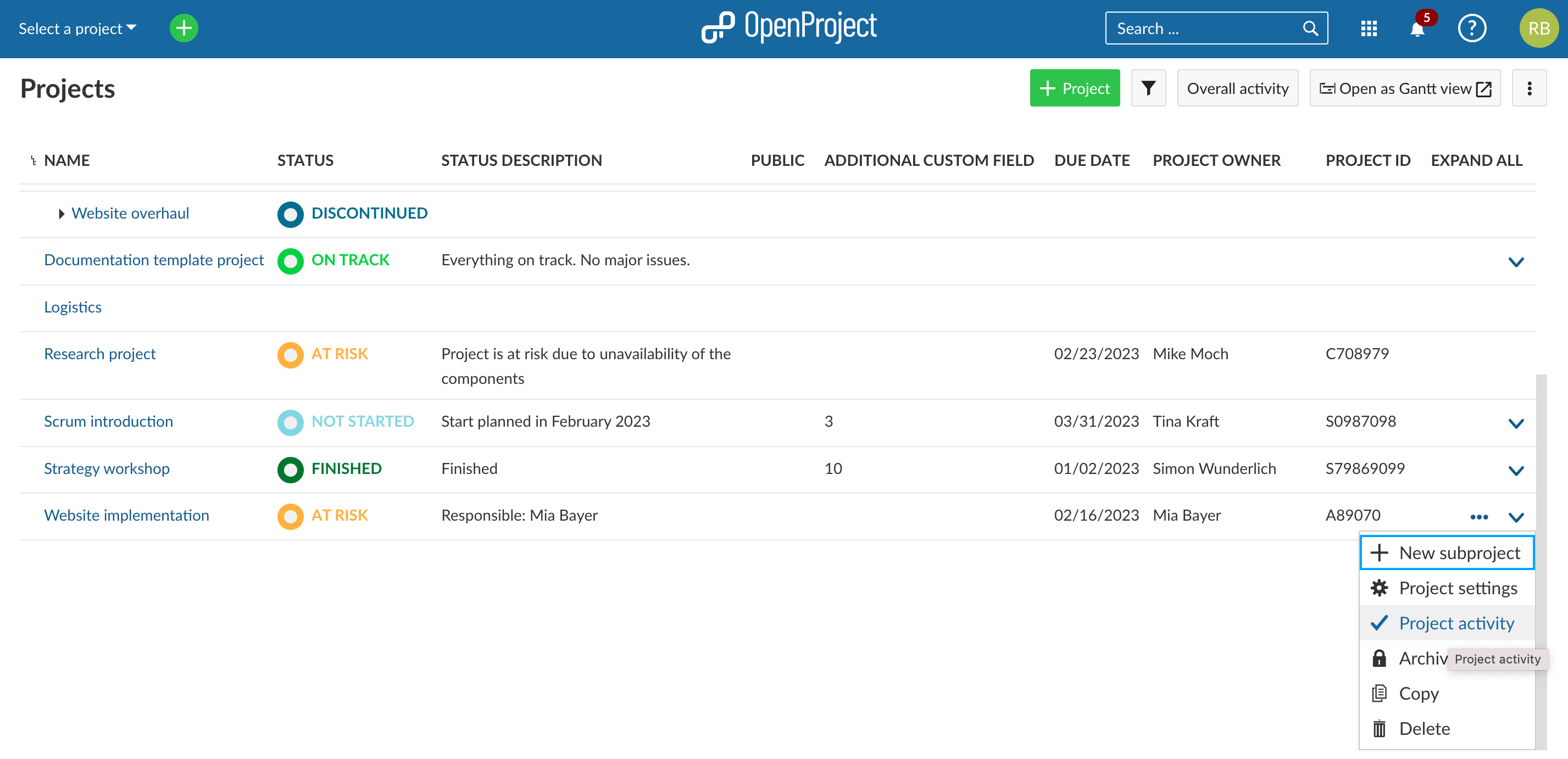
Task: Click the green + Project button
Action: click(x=1074, y=88)
